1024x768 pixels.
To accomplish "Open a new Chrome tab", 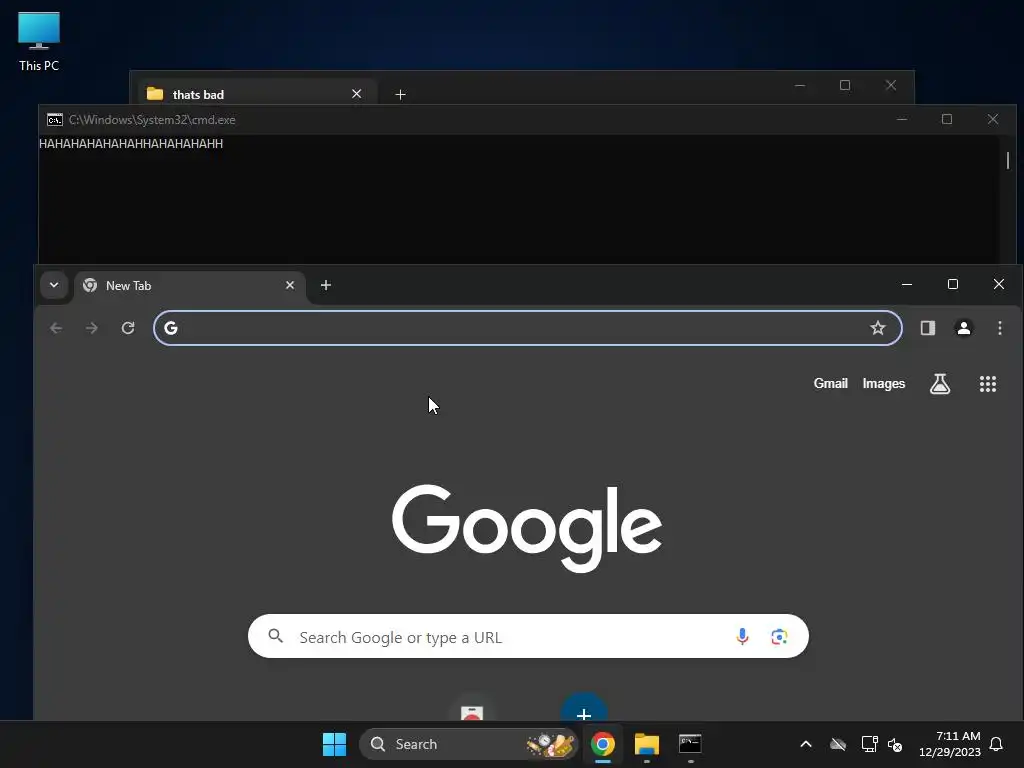I will tap(326, 285).
